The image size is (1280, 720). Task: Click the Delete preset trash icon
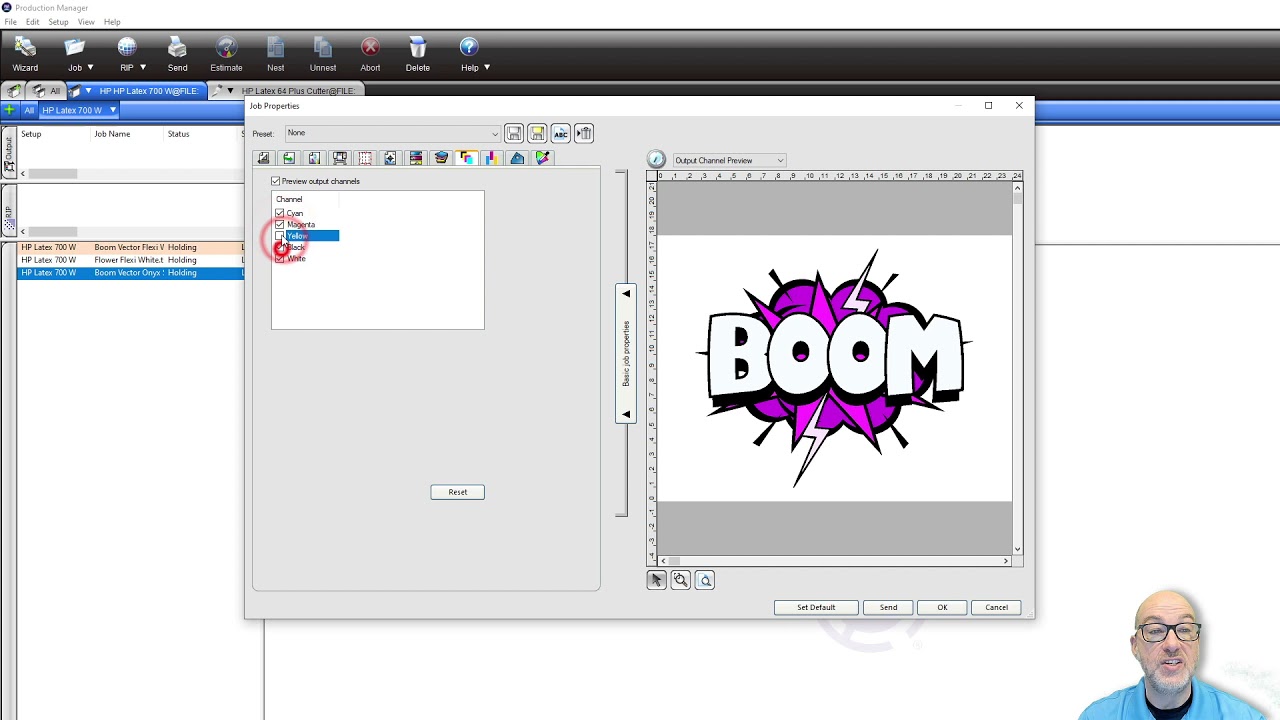coord(584,133)
